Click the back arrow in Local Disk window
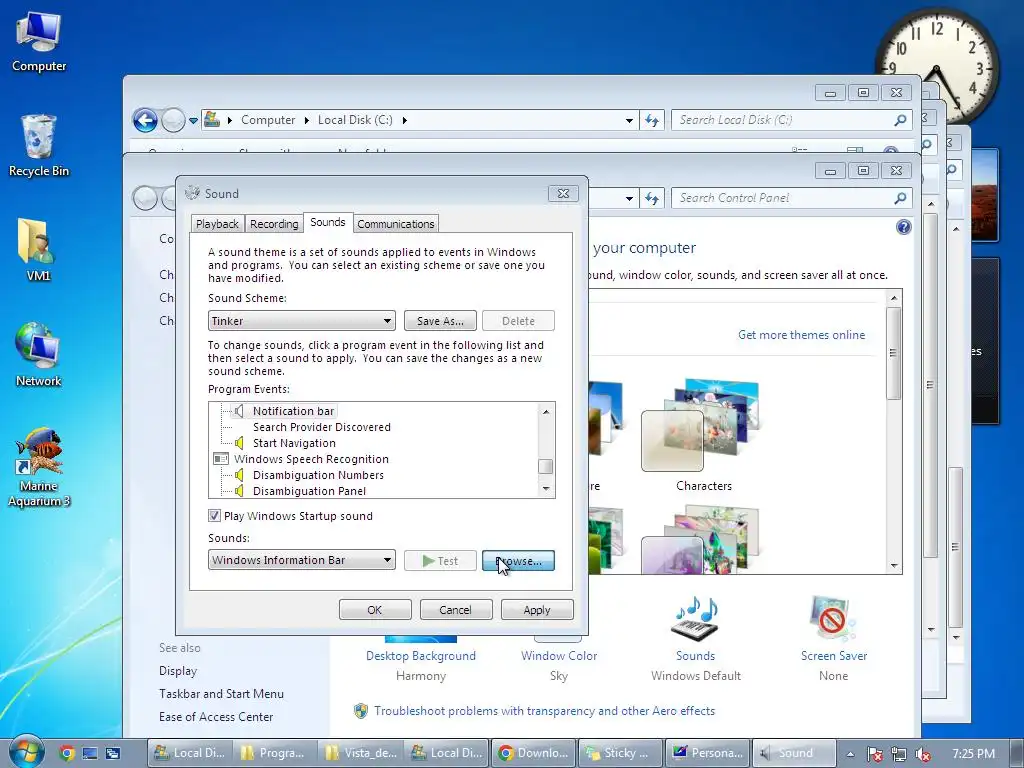 [x=145, y=120]
